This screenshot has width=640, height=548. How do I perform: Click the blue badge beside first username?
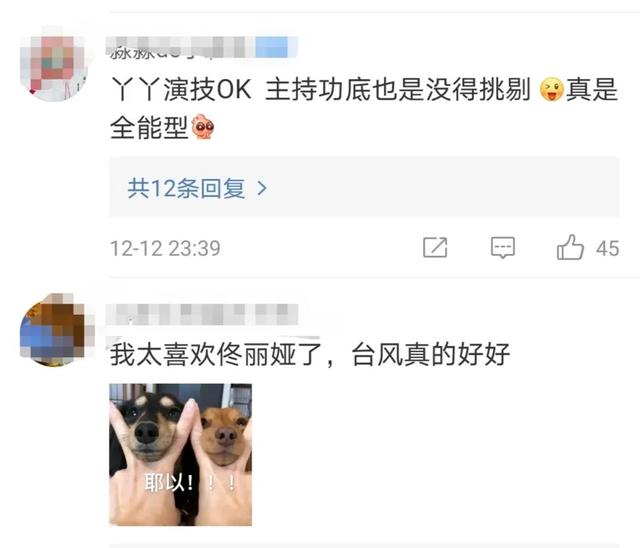[272, 47]
